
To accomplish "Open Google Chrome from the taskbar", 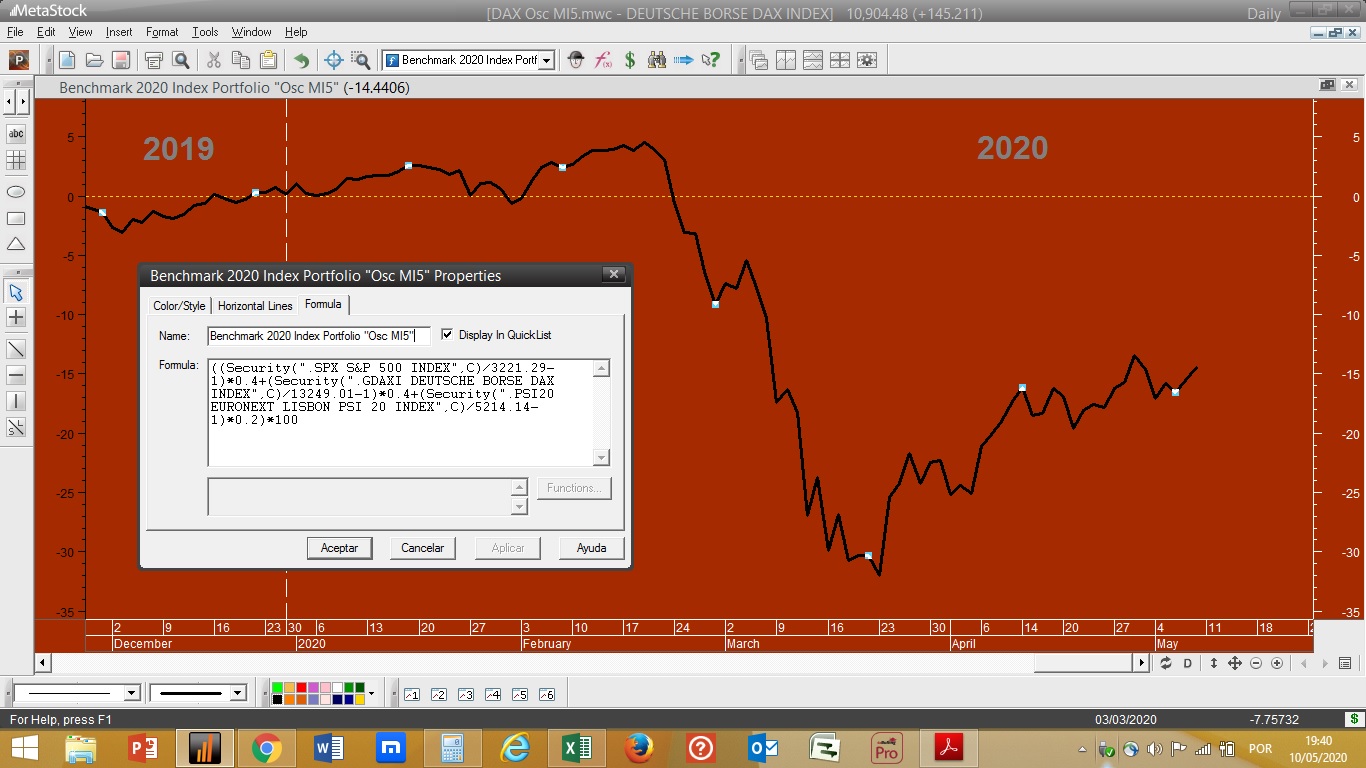I will coord(267,748).
